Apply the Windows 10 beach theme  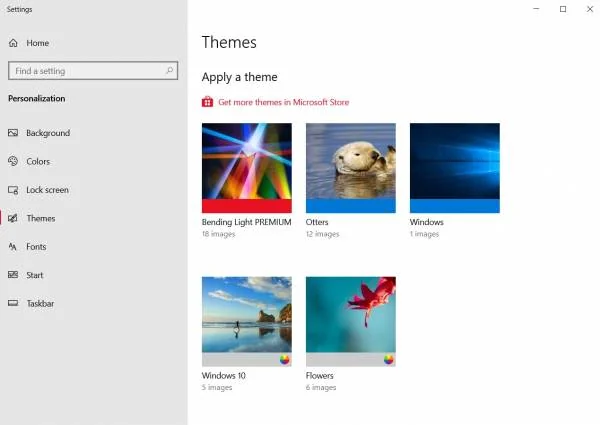tap(247, 321)
